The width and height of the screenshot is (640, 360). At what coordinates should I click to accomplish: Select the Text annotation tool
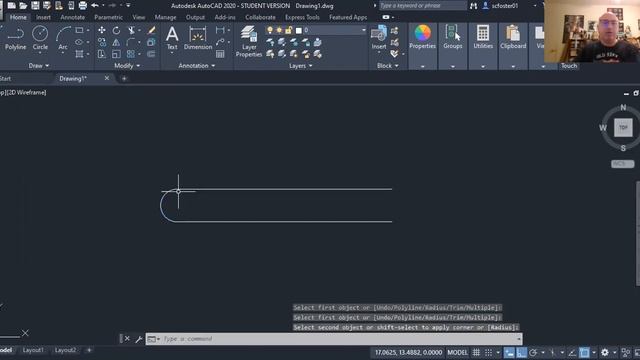pyautogui.click(x=172, y=38)
